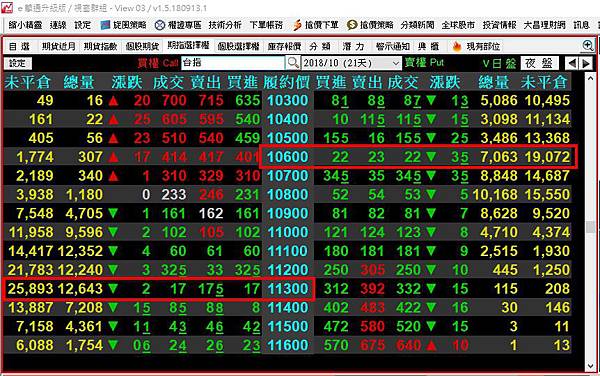Screen dimensions: 600x376
Task: Click the 履約價 column header
Action: tap(287, 82)
